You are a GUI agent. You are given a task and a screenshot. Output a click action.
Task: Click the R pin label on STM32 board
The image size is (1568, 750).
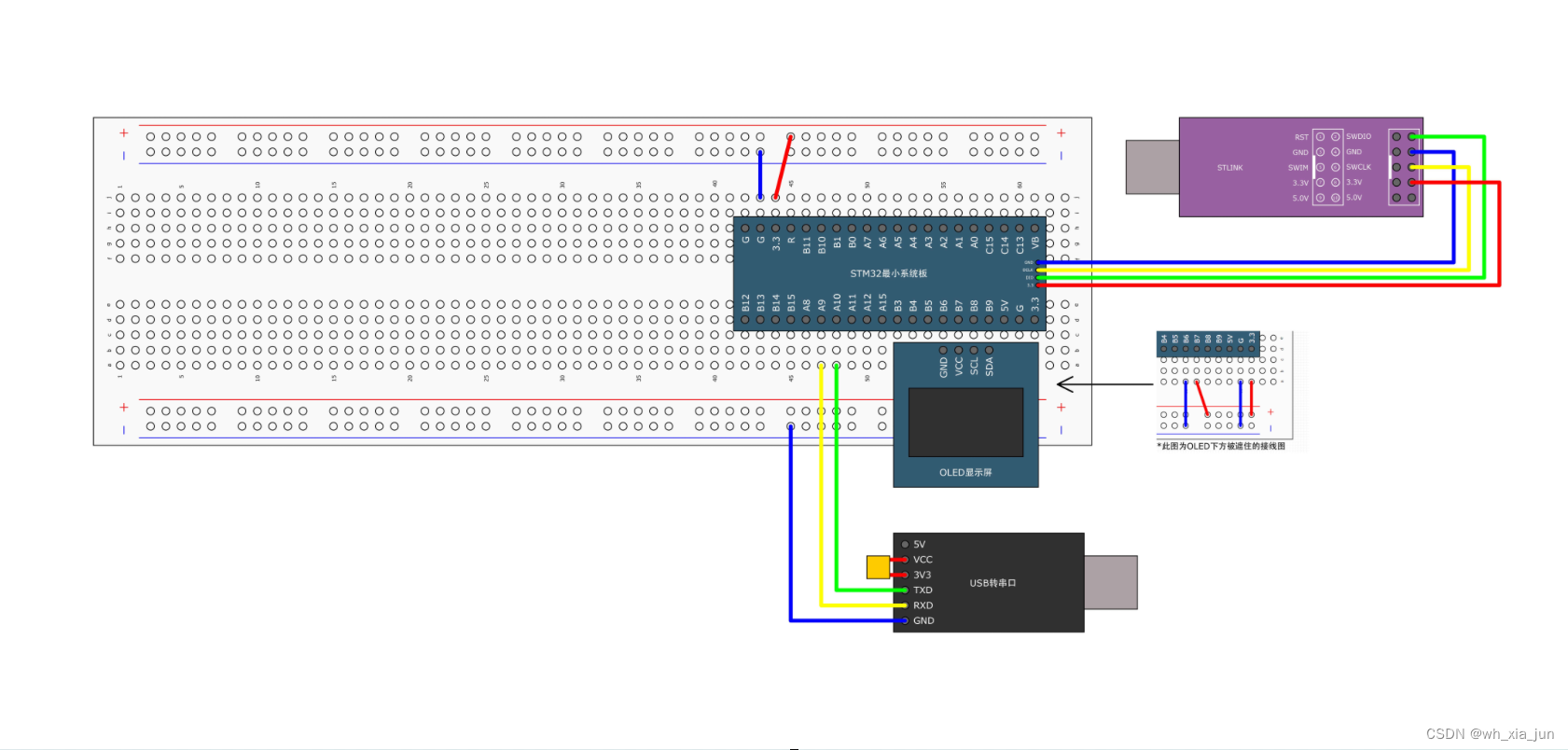point(791,240)
